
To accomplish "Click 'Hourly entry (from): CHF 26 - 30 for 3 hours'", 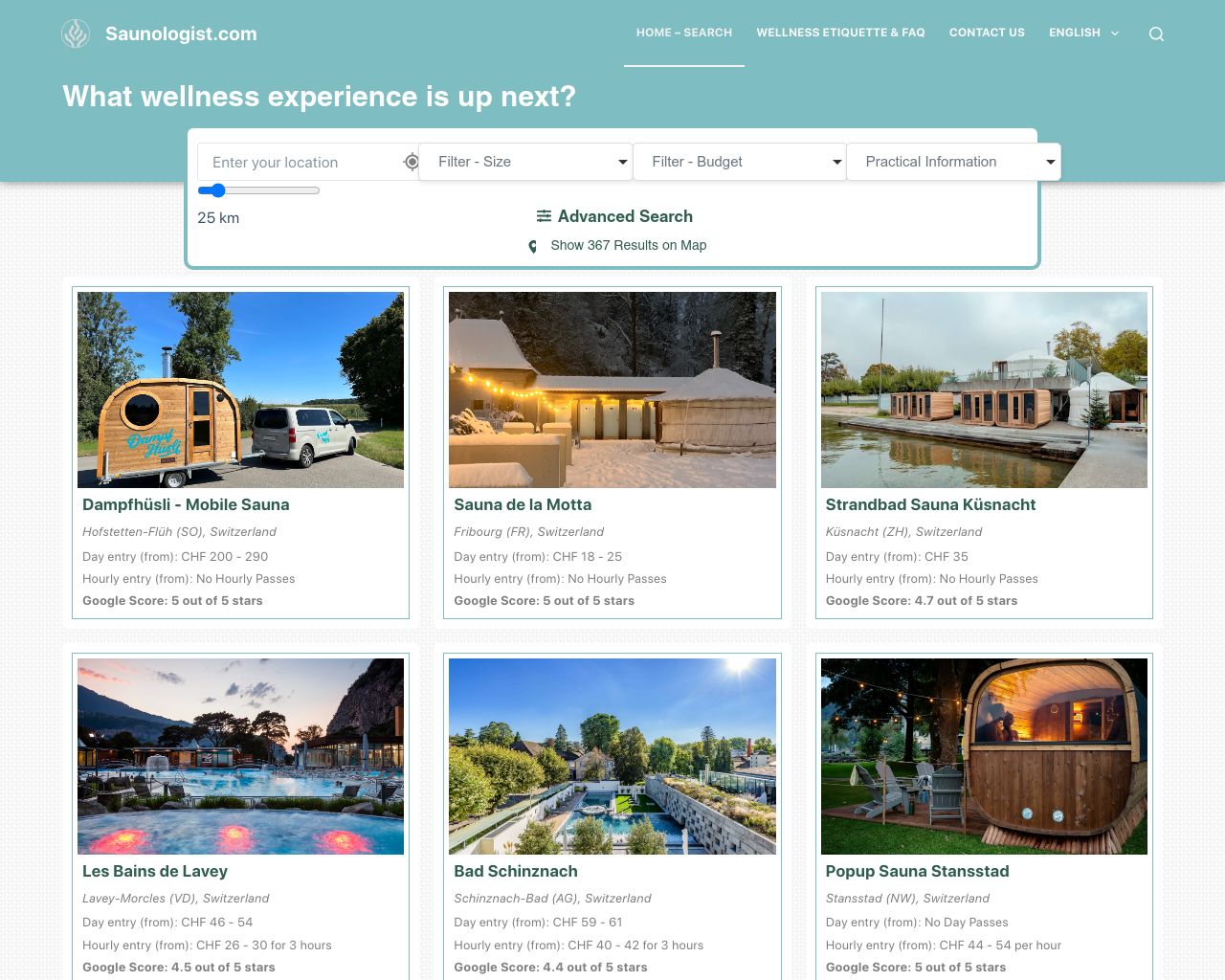I will tap(207, 945).
